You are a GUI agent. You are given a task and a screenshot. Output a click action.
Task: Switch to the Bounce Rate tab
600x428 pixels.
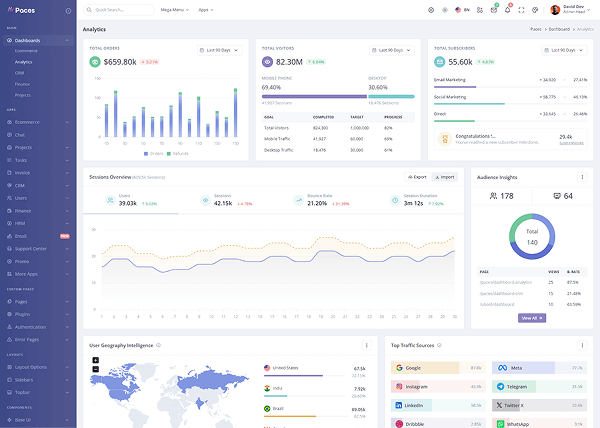point(320,200)
